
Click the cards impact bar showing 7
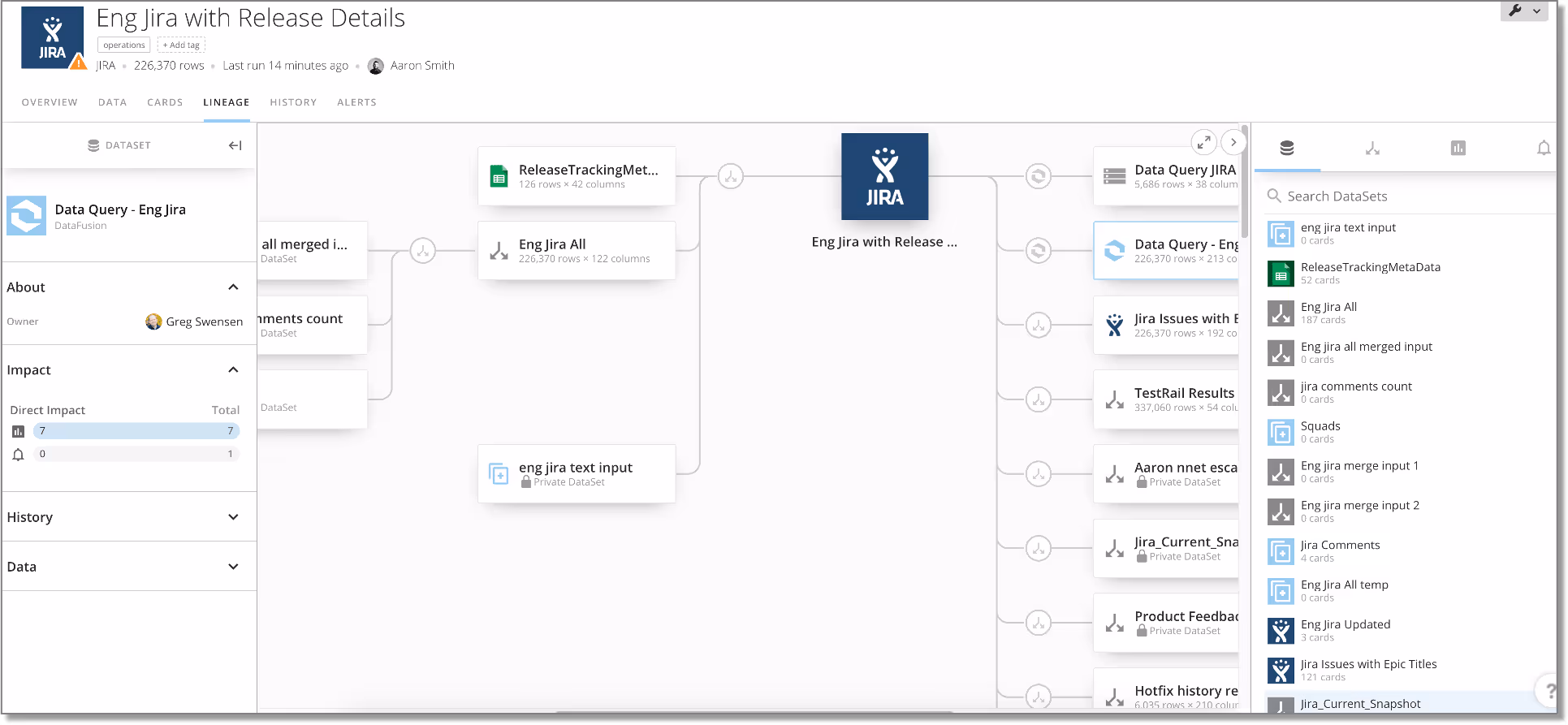pos(136,431)
